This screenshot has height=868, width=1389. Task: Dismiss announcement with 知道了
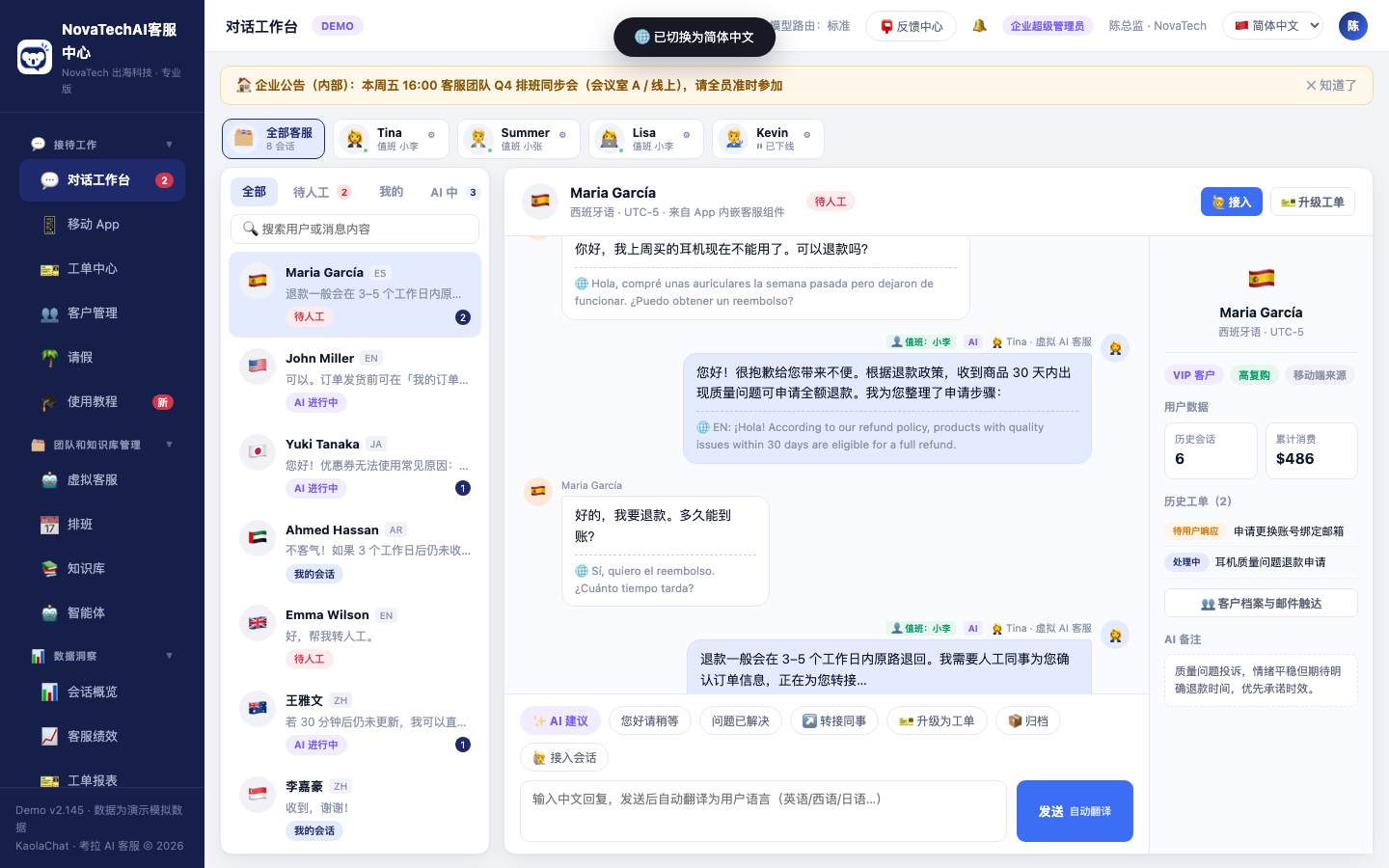click(x=1331, y=86)
